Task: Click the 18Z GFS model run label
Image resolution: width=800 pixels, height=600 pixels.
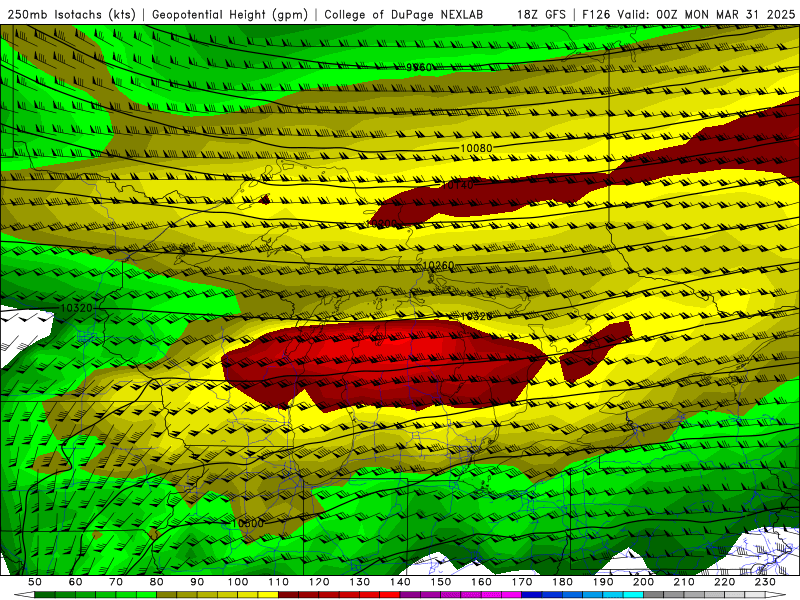Action: [541, 14]
